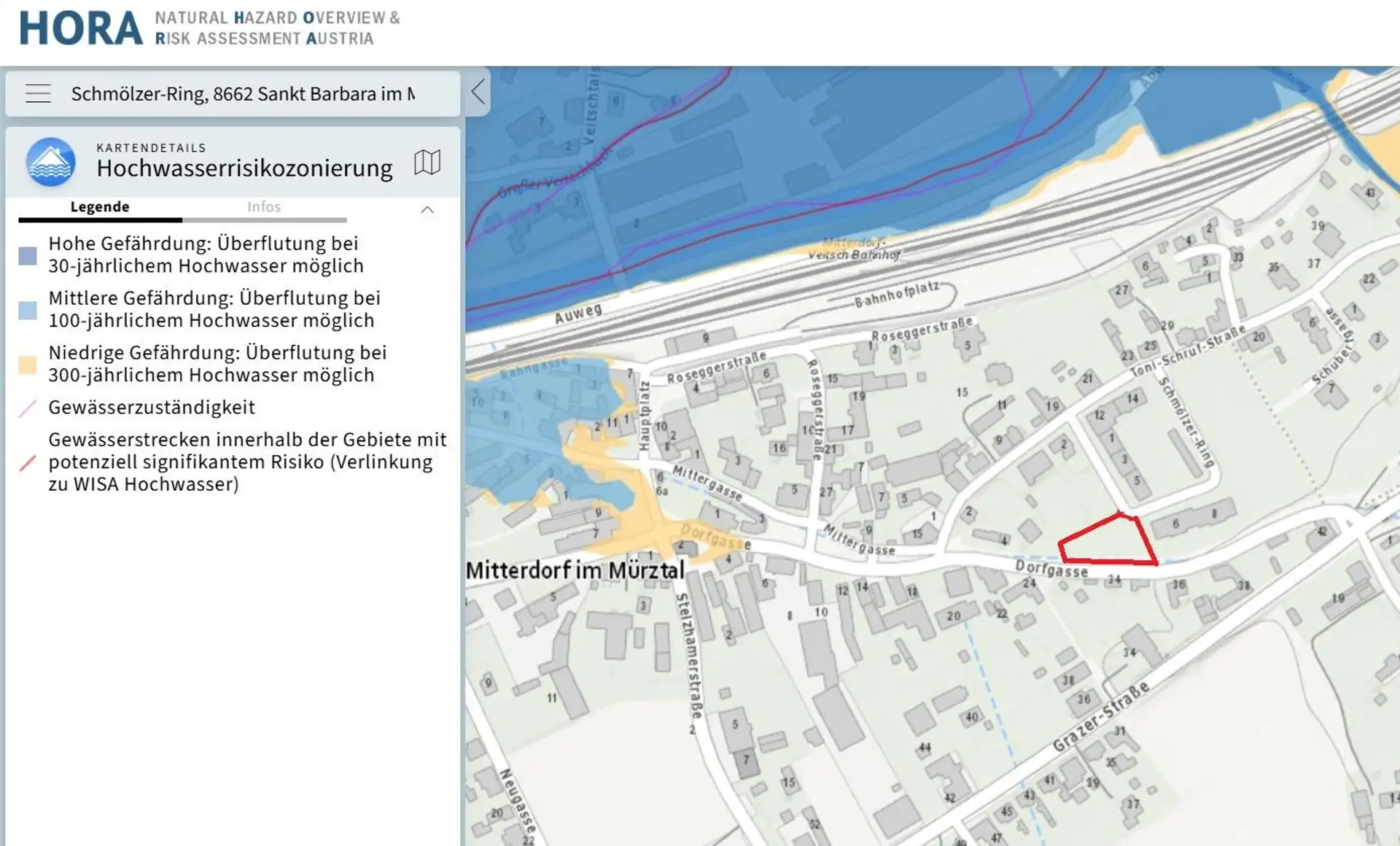Click the dark blue high hazard swatch
This screenshot has height=846, width=1400.
pyautogui.click(x=28, y=255)
